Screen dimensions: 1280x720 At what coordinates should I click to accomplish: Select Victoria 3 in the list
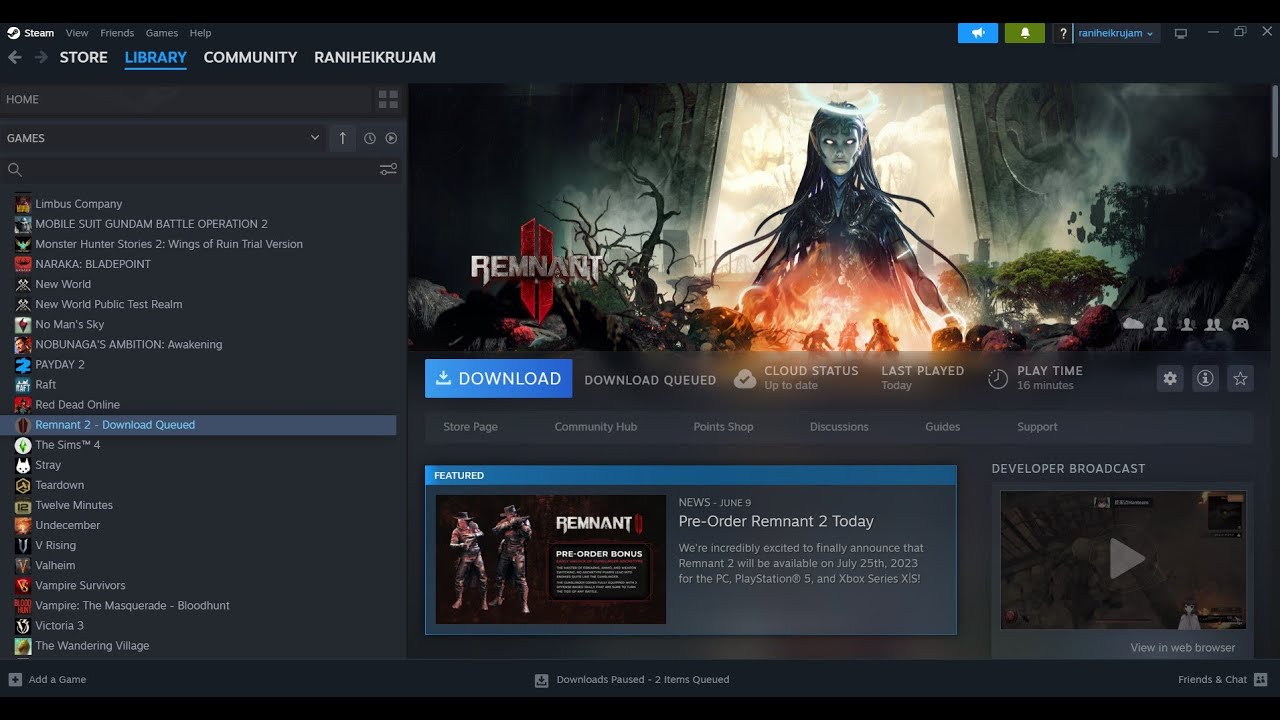59,625
